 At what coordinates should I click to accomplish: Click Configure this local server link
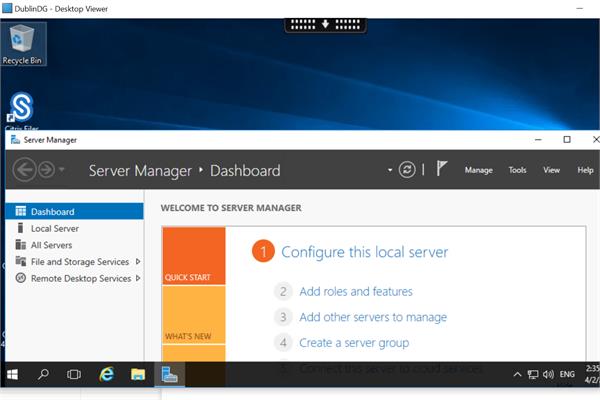365,252
